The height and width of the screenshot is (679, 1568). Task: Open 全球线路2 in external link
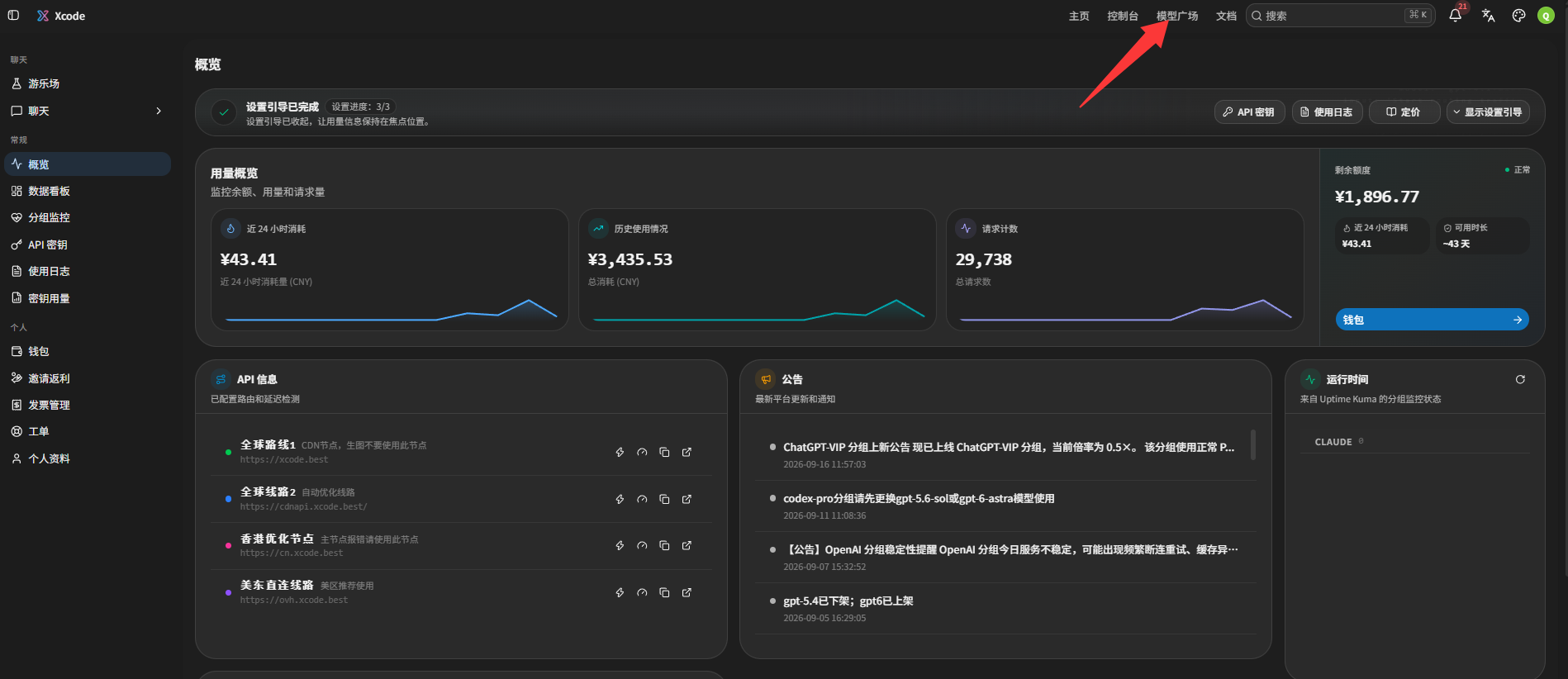[687, 499]
